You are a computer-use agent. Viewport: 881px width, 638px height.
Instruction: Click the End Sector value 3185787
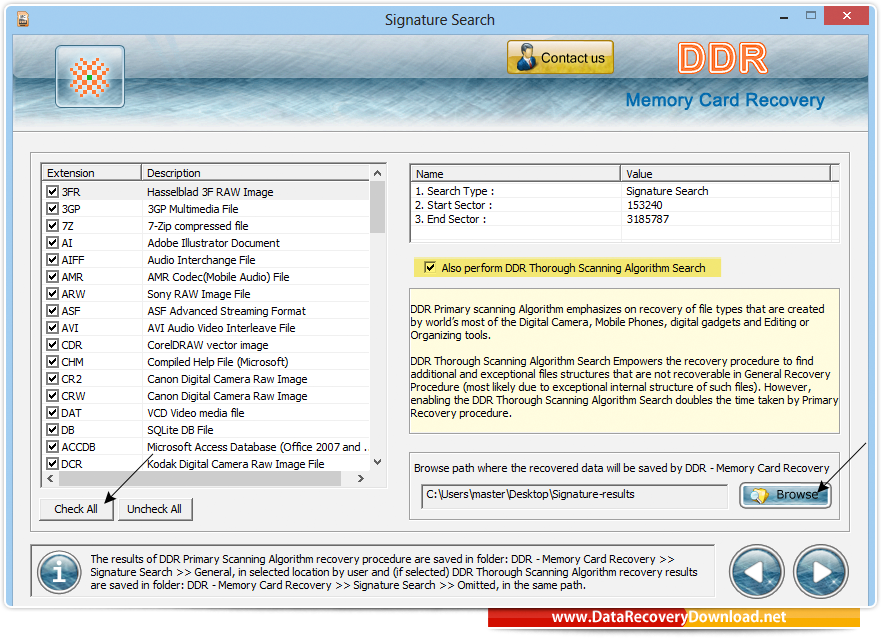coord(648,219)
